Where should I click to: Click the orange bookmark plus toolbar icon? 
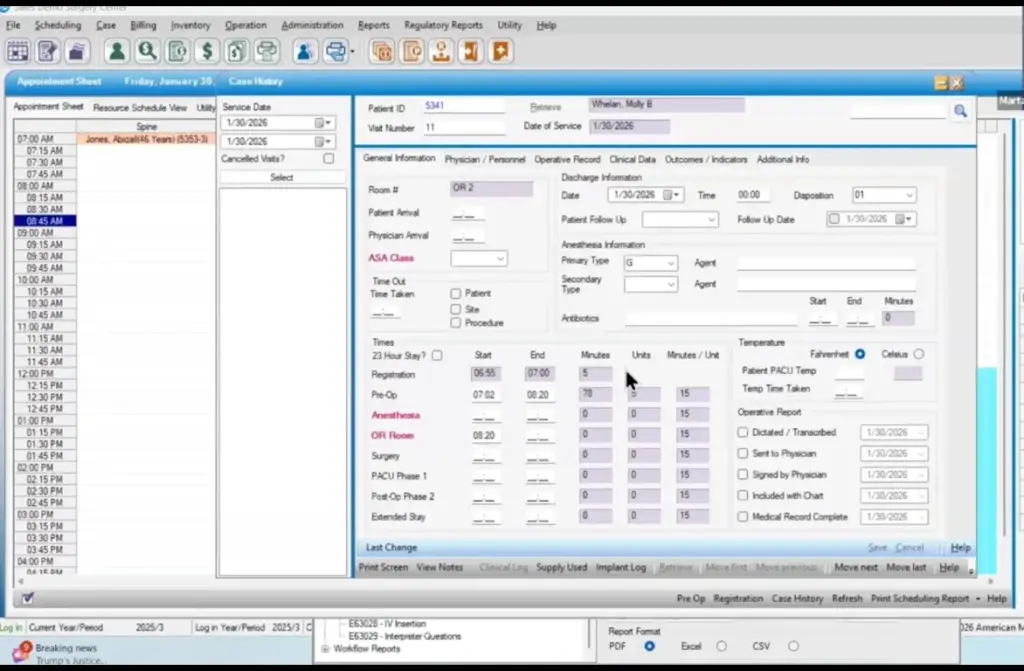501,51
